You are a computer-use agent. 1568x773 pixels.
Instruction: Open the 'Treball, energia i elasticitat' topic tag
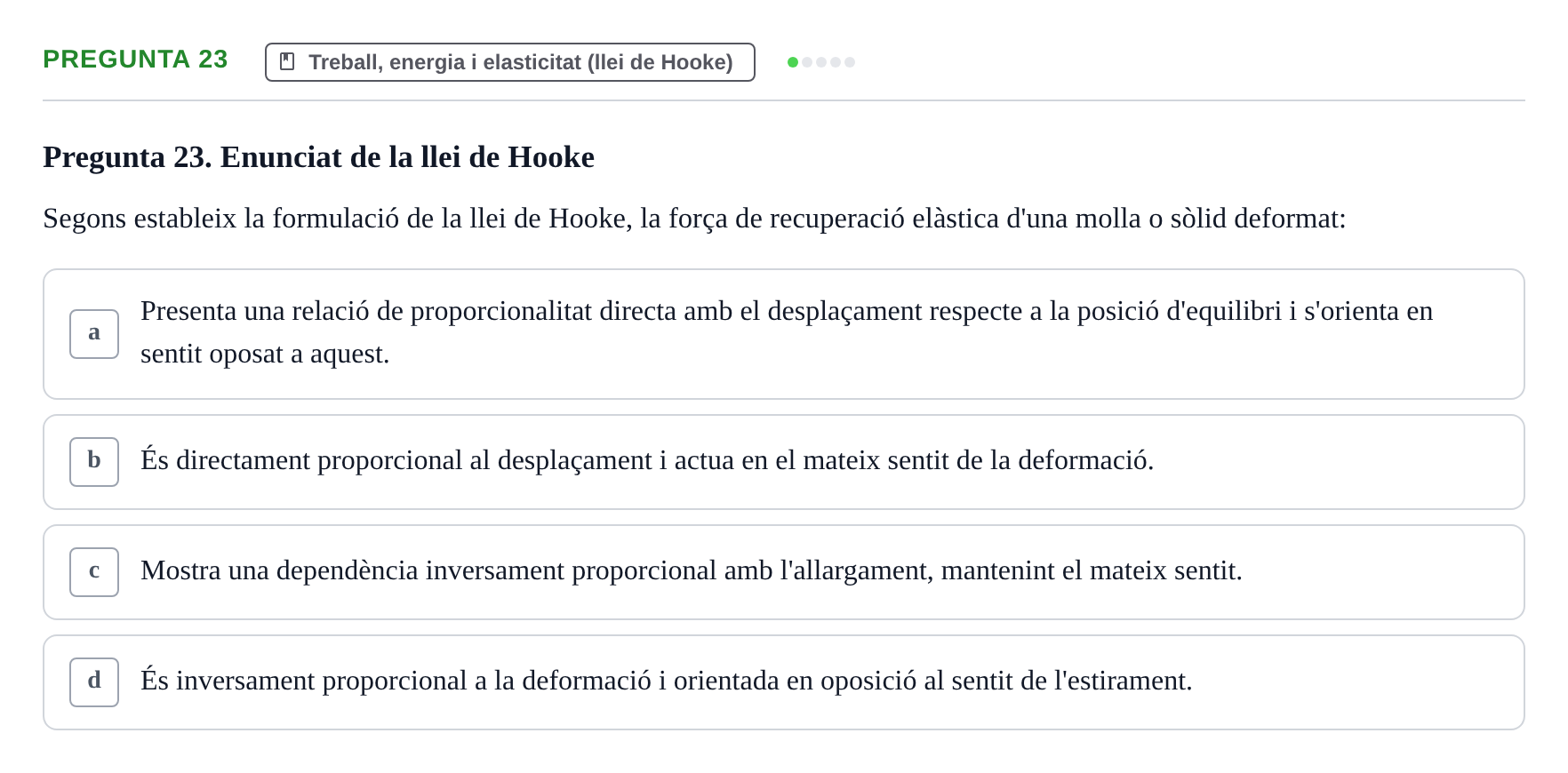coord(510,62)
